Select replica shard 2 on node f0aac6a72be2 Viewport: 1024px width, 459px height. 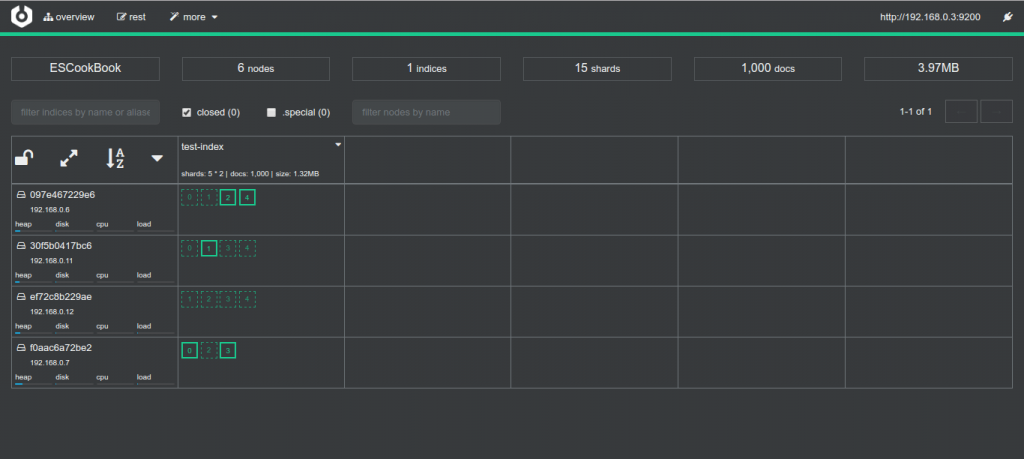(209, 351)
